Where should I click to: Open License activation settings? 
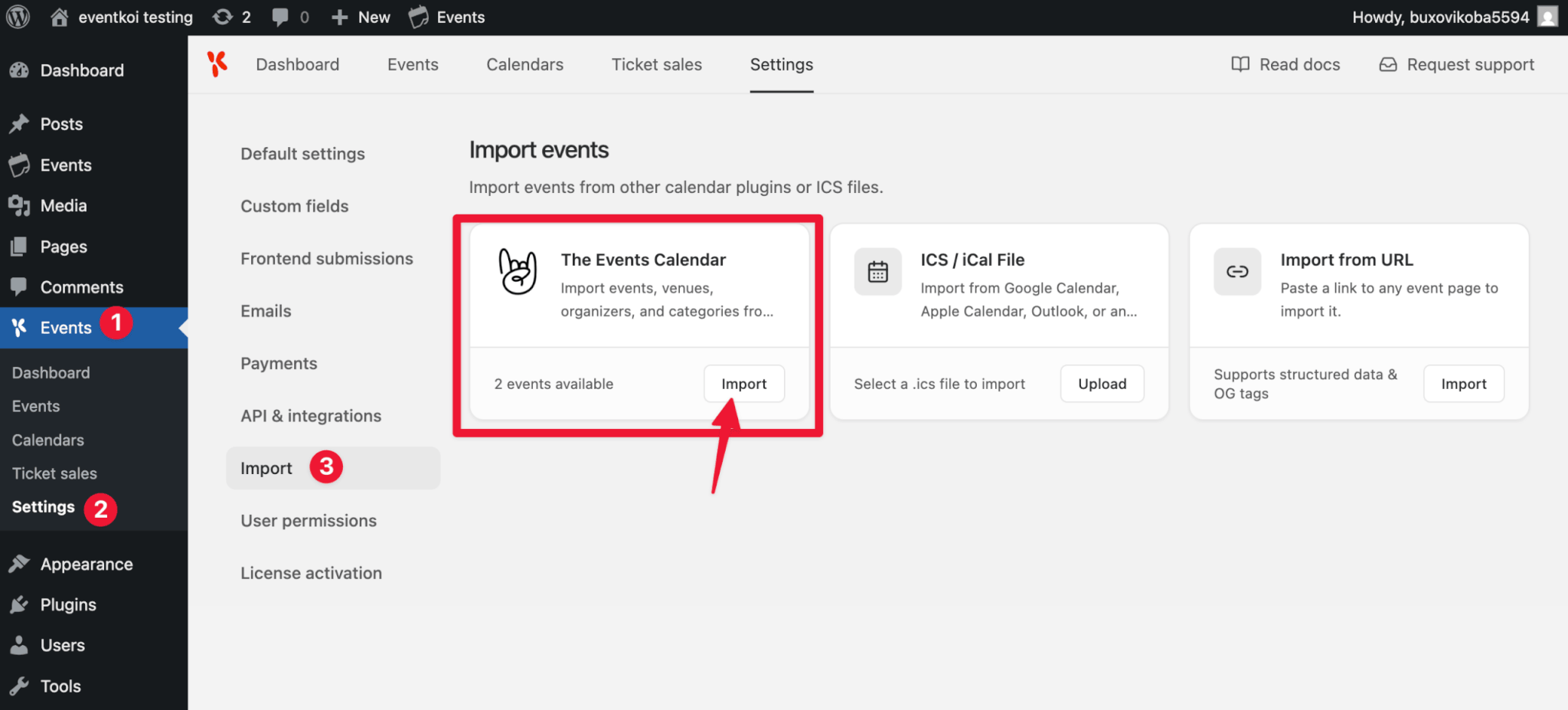(311, 573)
